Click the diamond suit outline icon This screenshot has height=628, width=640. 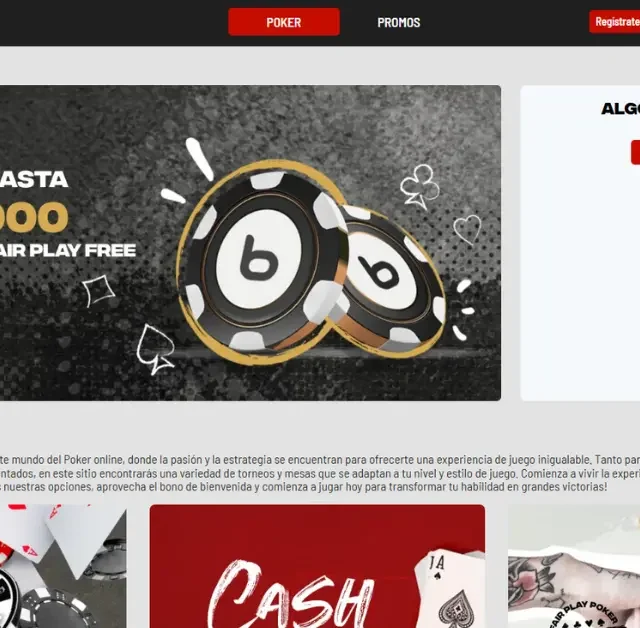coord(99,290)
